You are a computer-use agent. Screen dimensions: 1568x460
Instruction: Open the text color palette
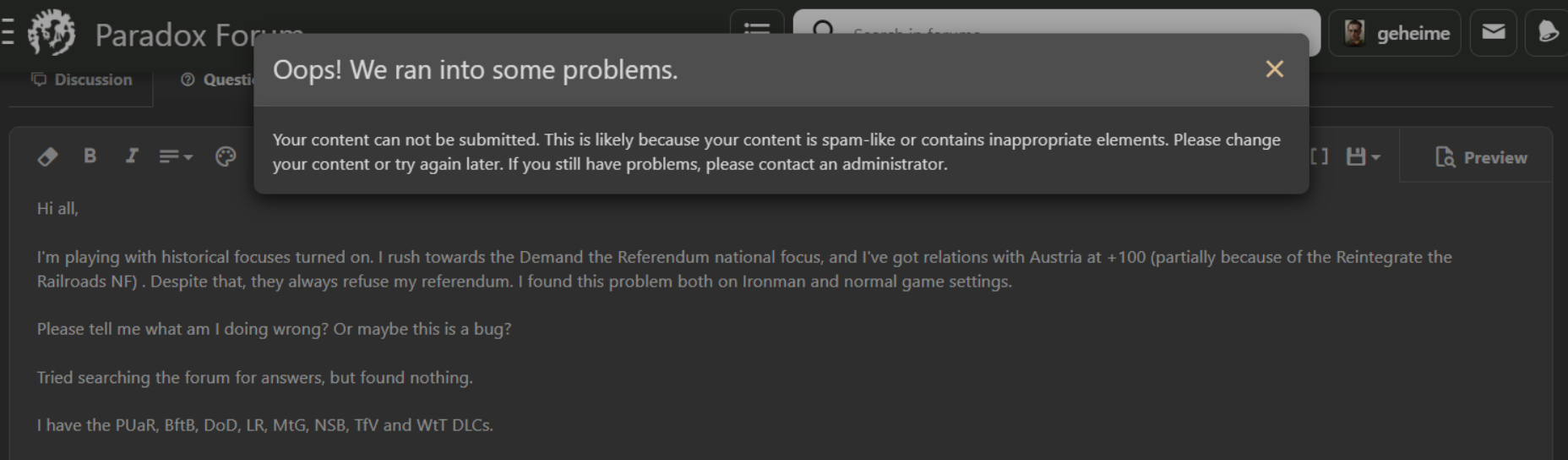tap(226, 156)
